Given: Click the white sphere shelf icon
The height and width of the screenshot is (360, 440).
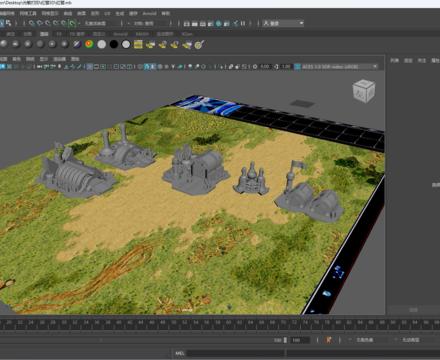Looking at the screenshot, I should pyautogui.click(x=102, y=44).
